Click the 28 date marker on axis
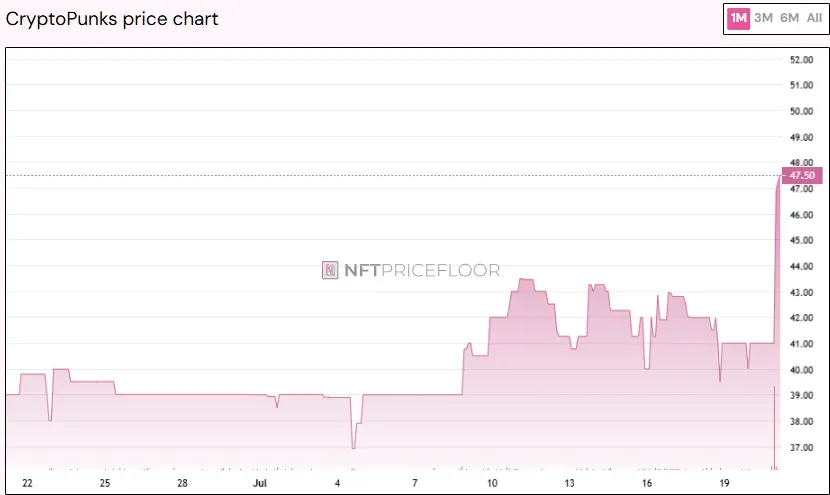830x495 pixels. [182, 483]
